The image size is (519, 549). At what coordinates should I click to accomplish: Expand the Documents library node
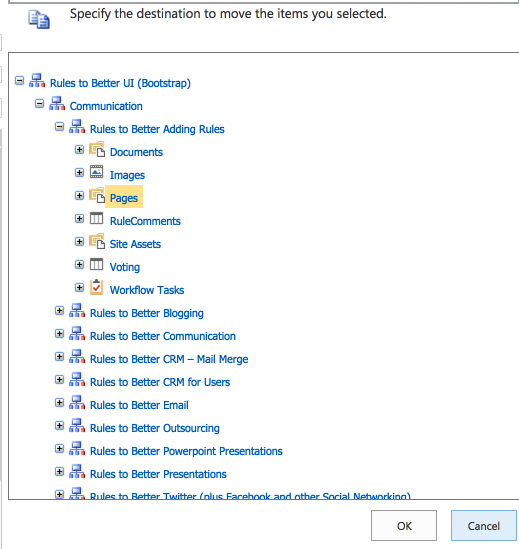coord(79,150)
